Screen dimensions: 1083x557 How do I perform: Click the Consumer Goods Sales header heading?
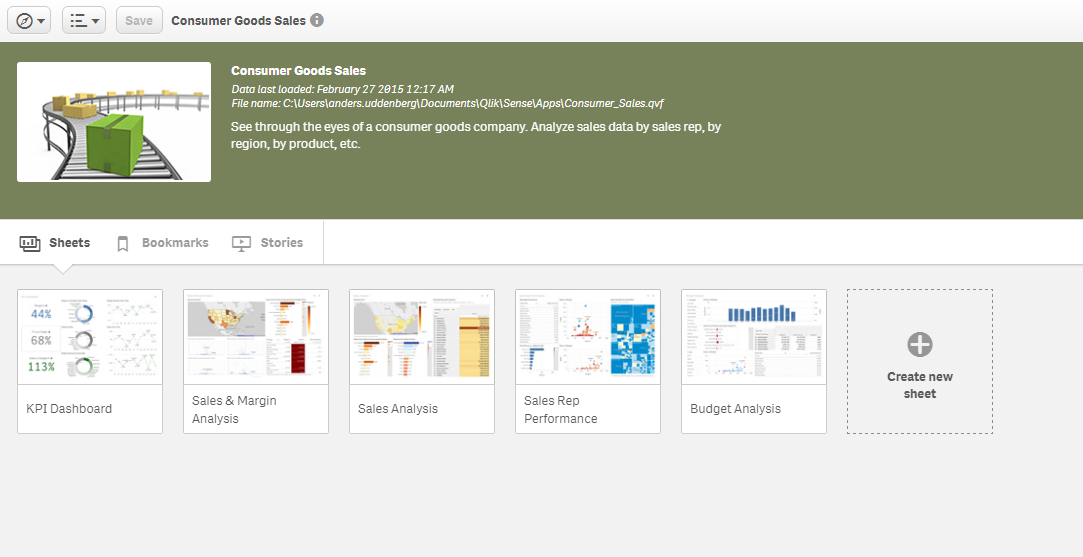tap(298, 70)
